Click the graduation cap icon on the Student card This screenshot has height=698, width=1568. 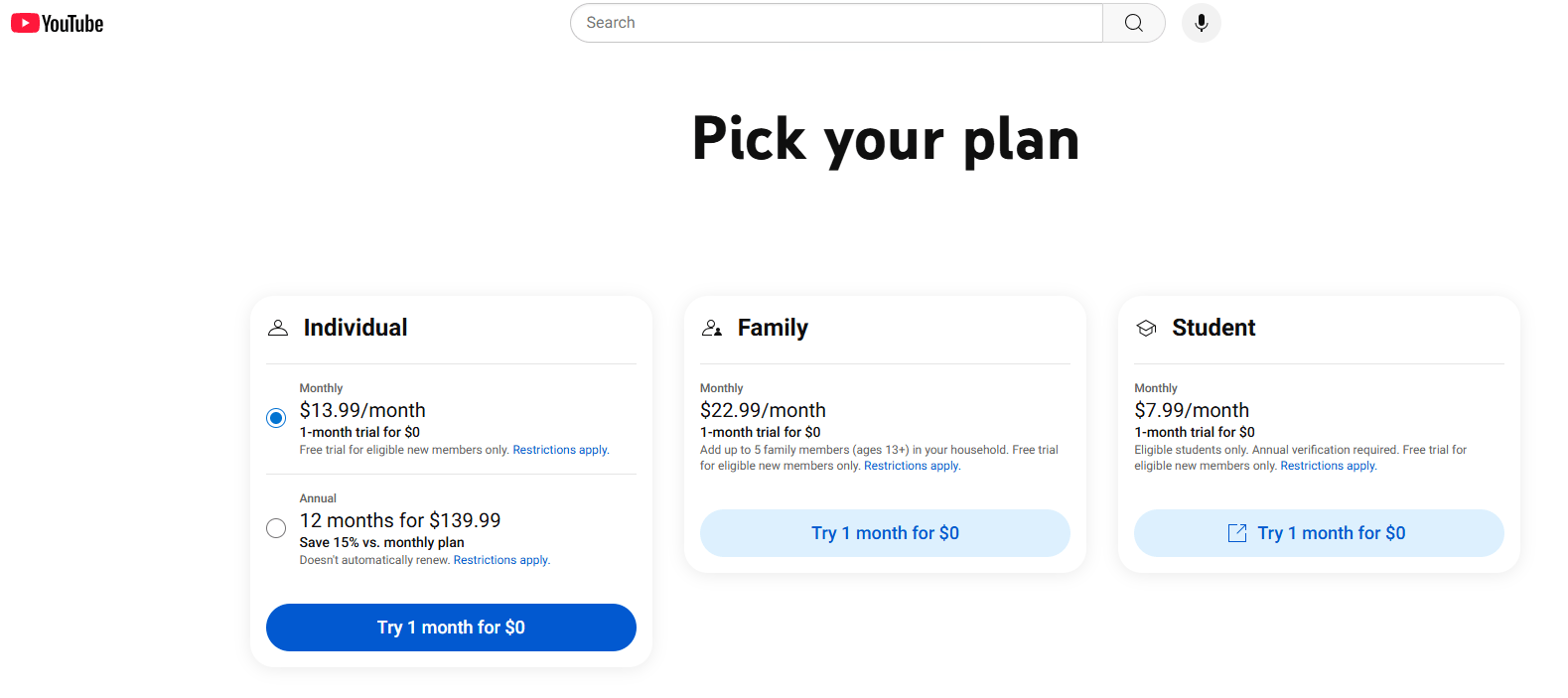[x=1146, y=327]
